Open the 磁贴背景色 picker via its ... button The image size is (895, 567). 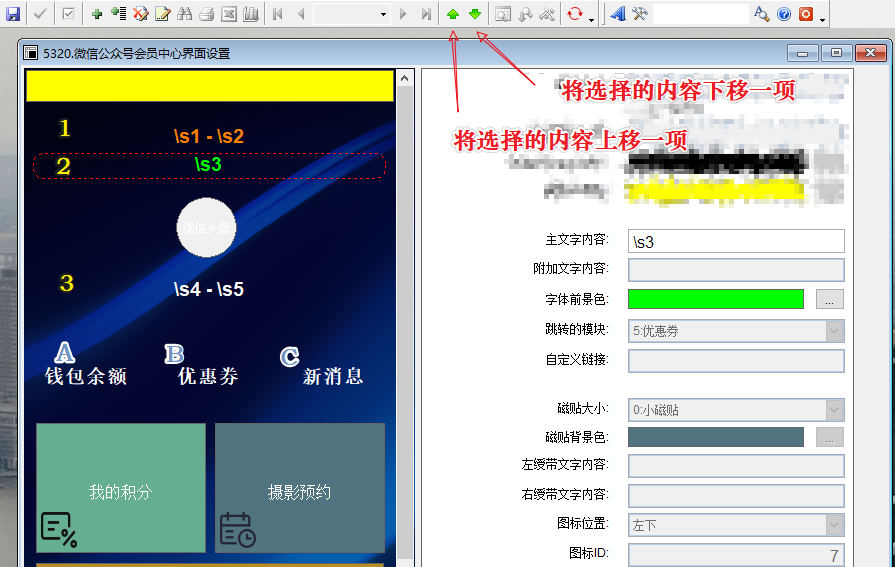pyautogui.click(x=830, y=437)
